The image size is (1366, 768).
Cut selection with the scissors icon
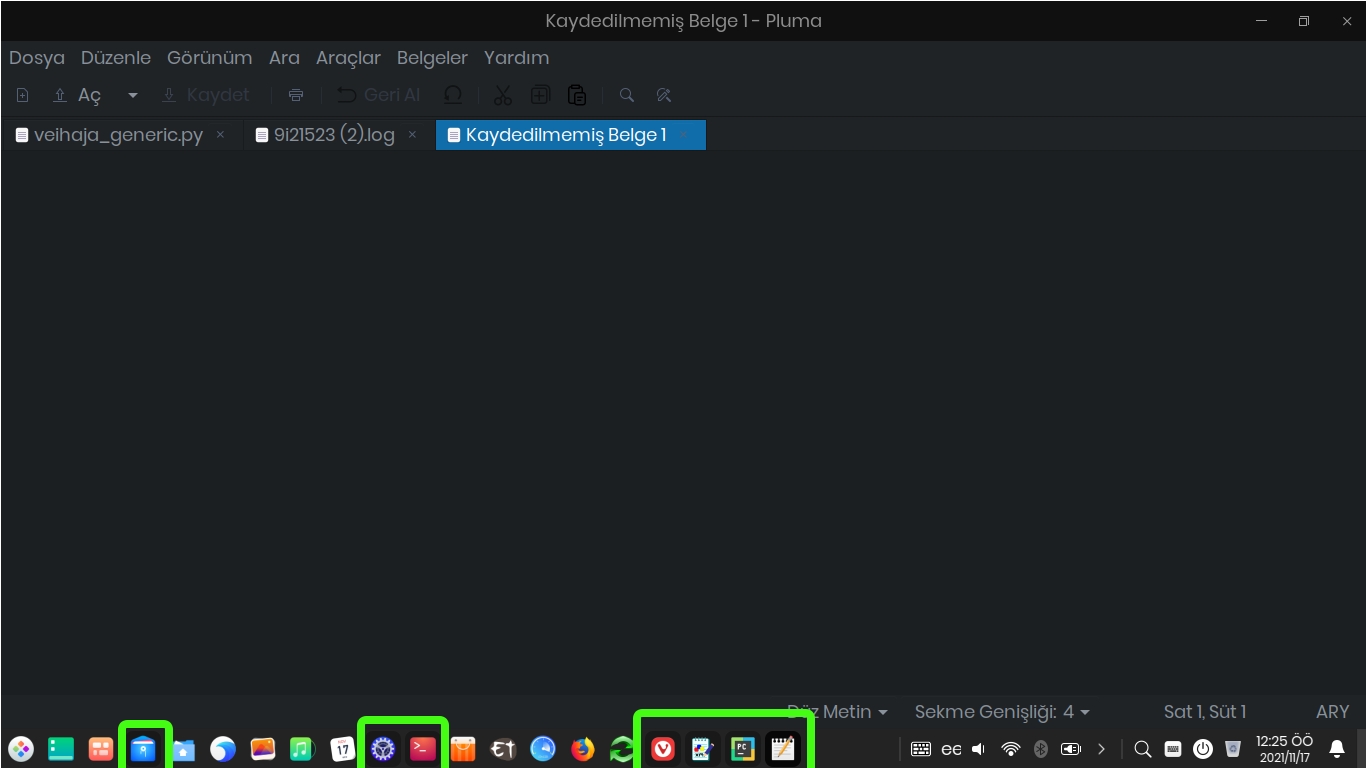[x=502, y=95]
